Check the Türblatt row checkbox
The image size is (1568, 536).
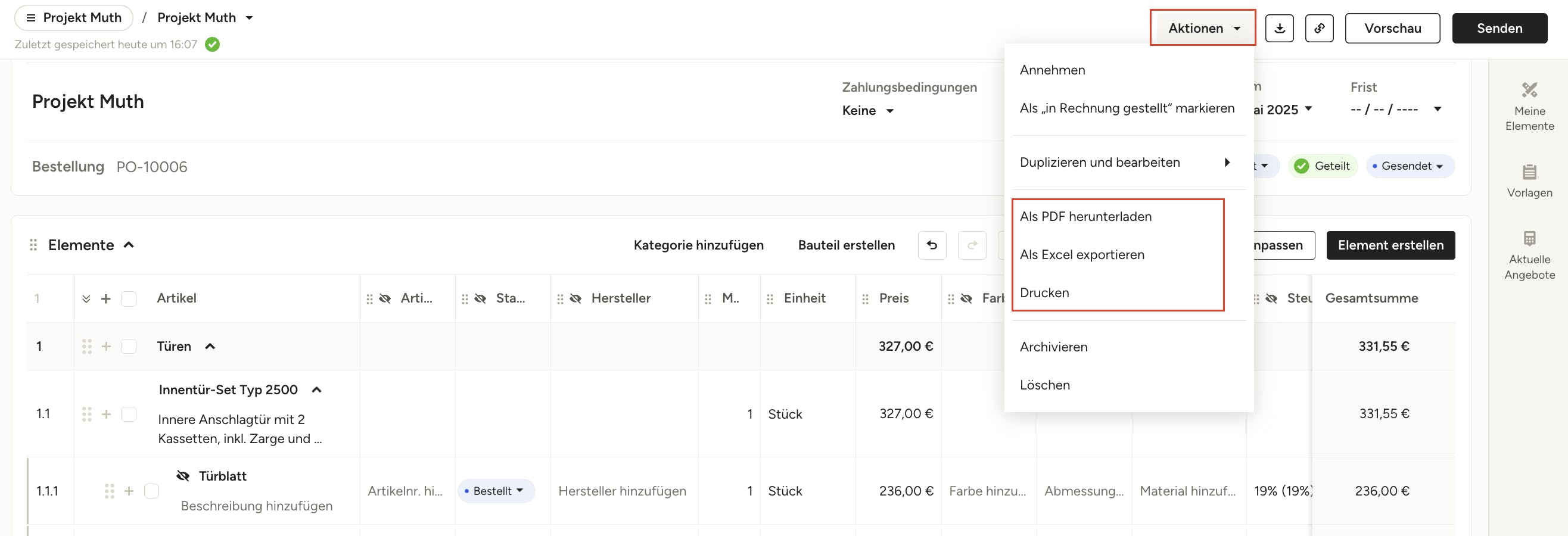point(151,491)
